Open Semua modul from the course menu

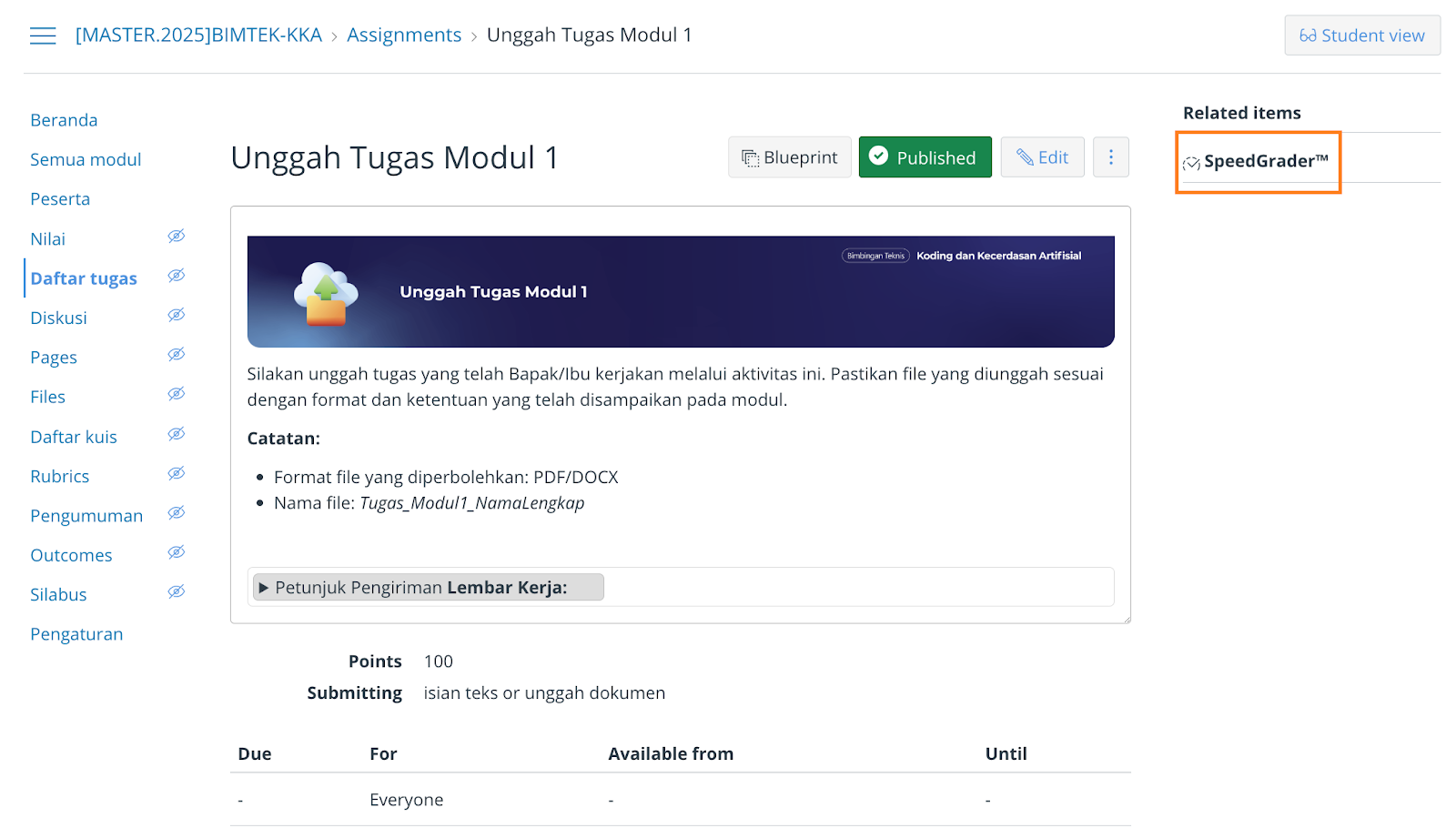point(86,159)
